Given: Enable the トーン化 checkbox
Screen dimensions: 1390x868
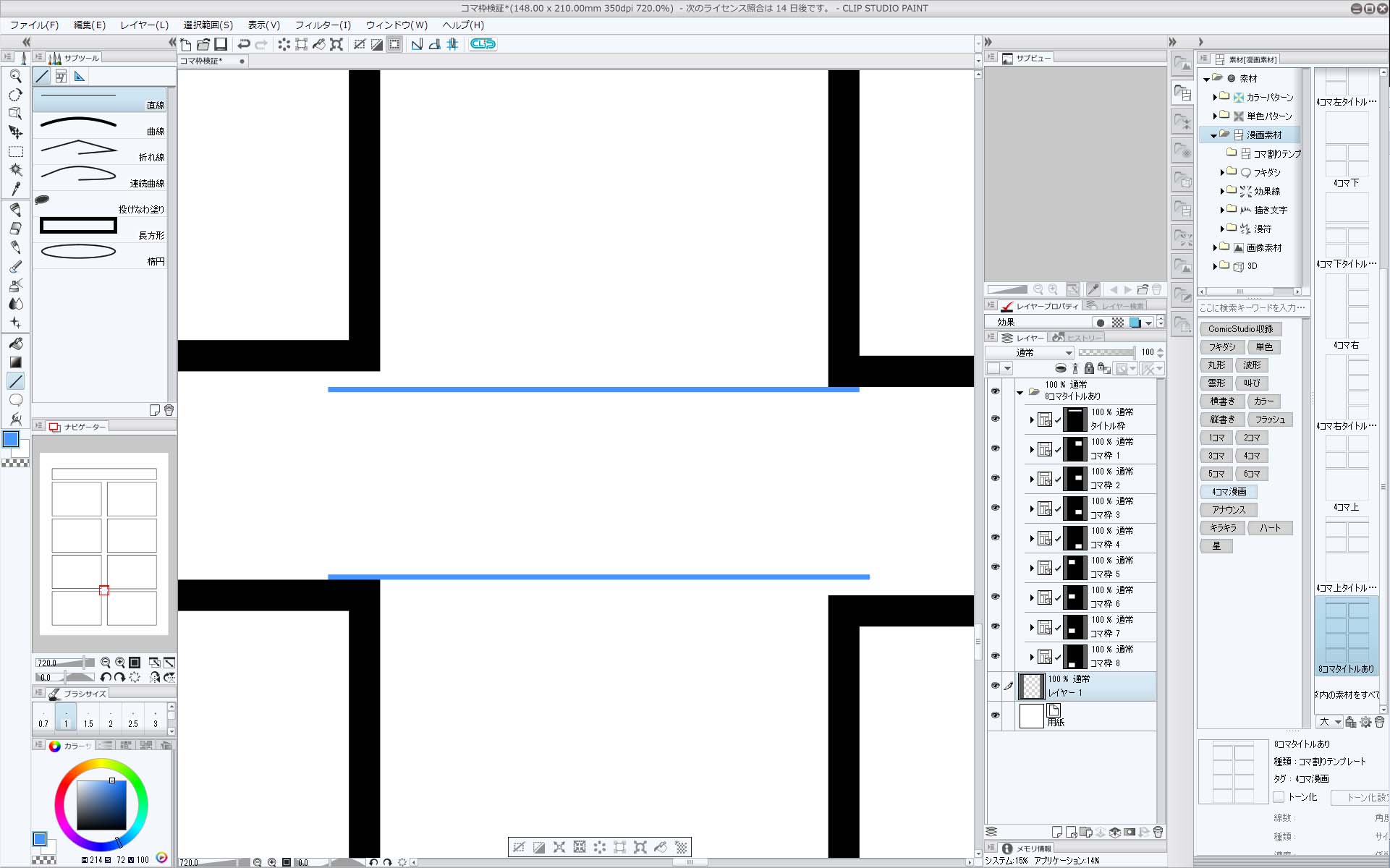Looking at the screenshot, I should [1279, 797].
